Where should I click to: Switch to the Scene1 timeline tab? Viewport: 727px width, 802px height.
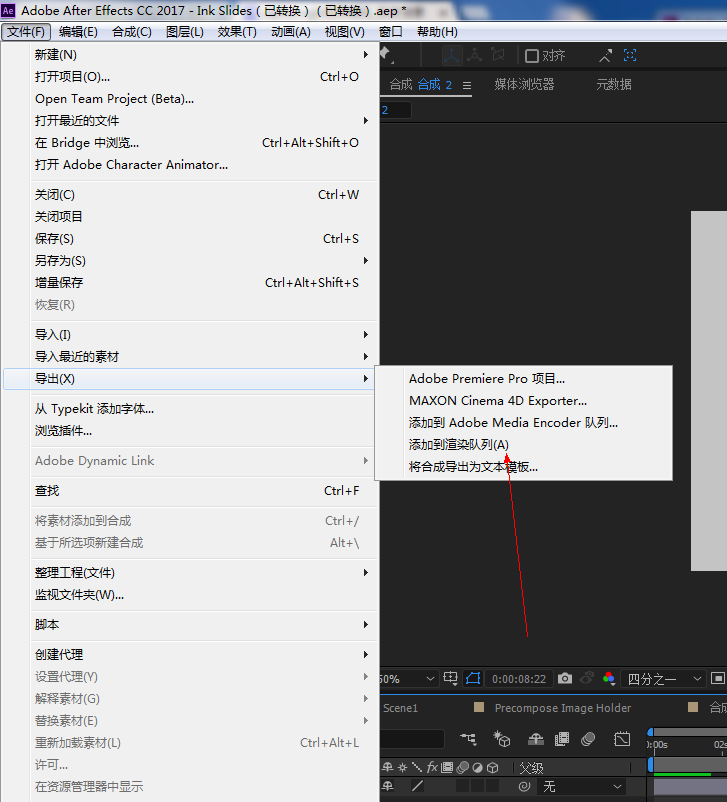(401, 708)
